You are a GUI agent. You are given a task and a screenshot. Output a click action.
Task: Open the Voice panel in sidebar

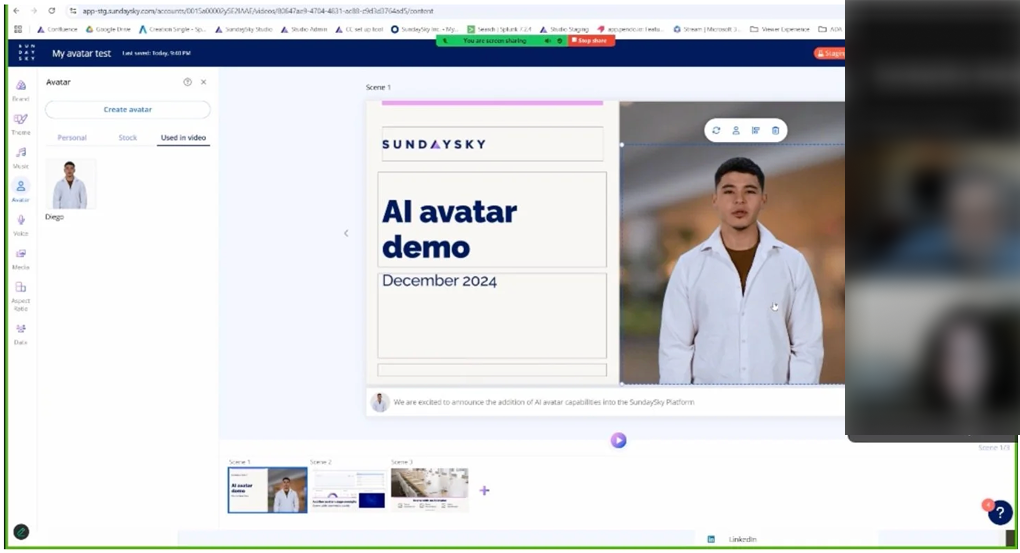point(21,225)
